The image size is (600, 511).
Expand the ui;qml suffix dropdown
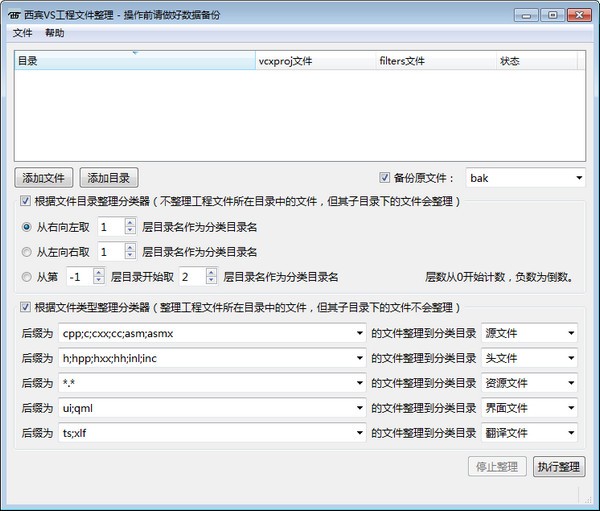point(358,408)
